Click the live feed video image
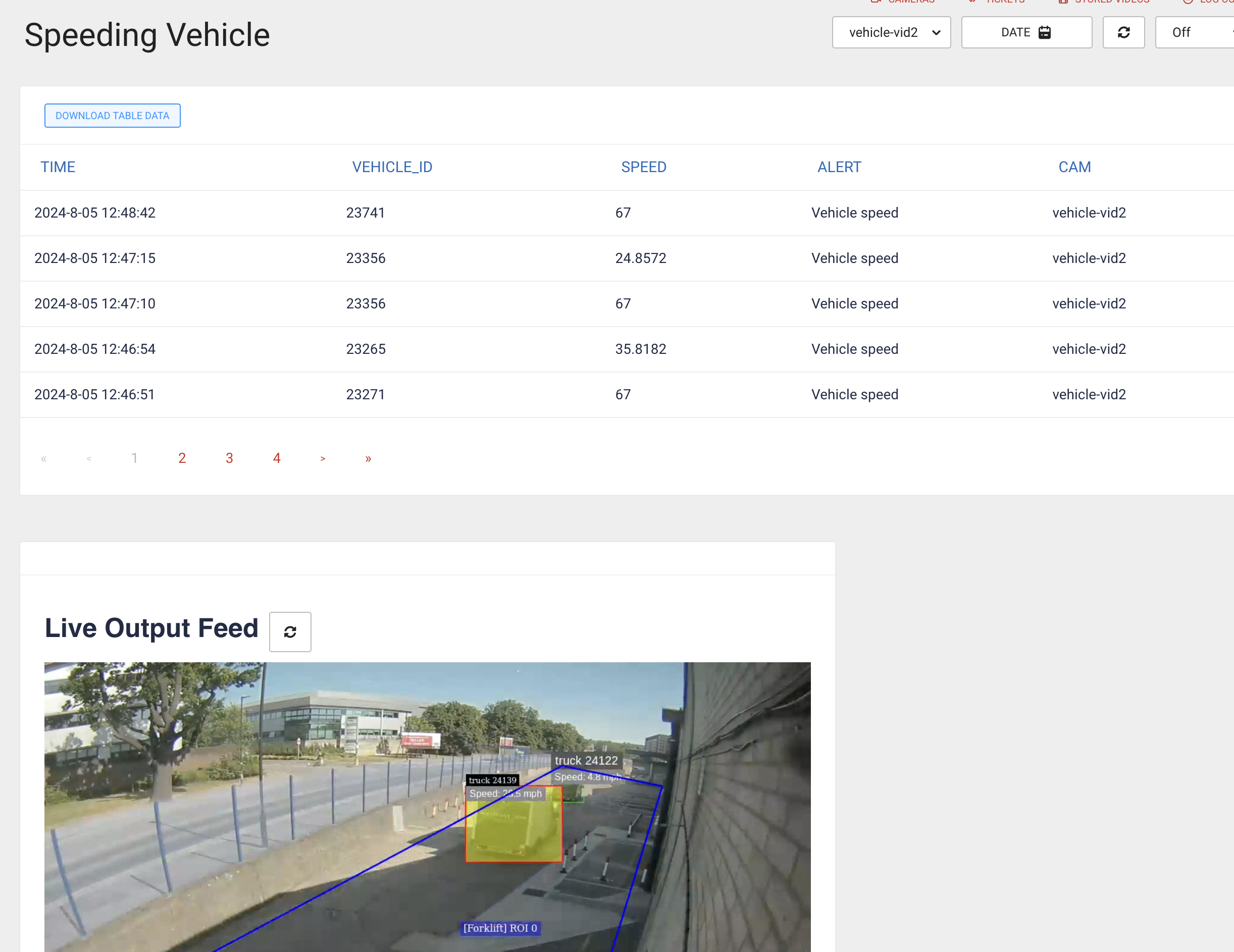Viewport: 1234px width, 952px height. 427,807
